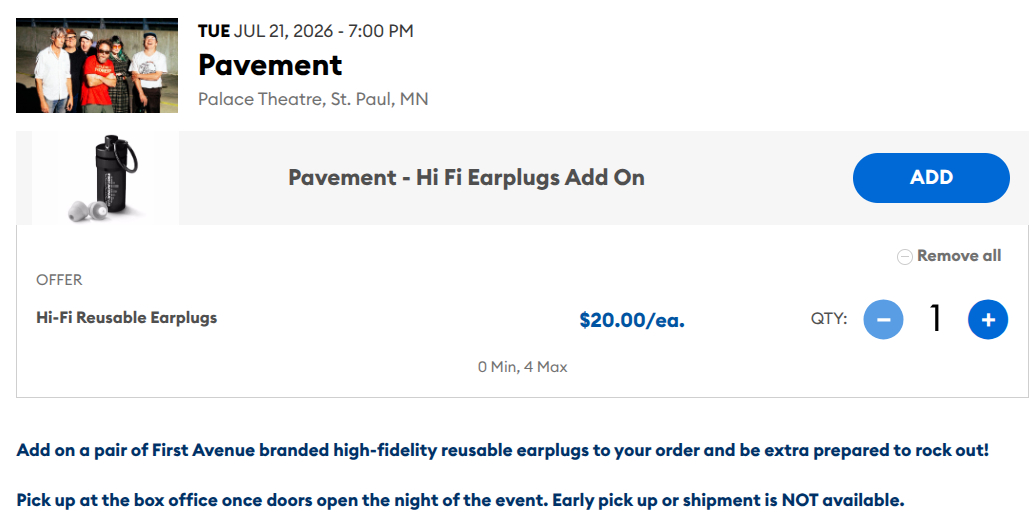1034x532 pixels.
Task: Click the Hi-Fi Reusable Earplugs offer name
Action: pyautogui.click(x=127, y=318)
